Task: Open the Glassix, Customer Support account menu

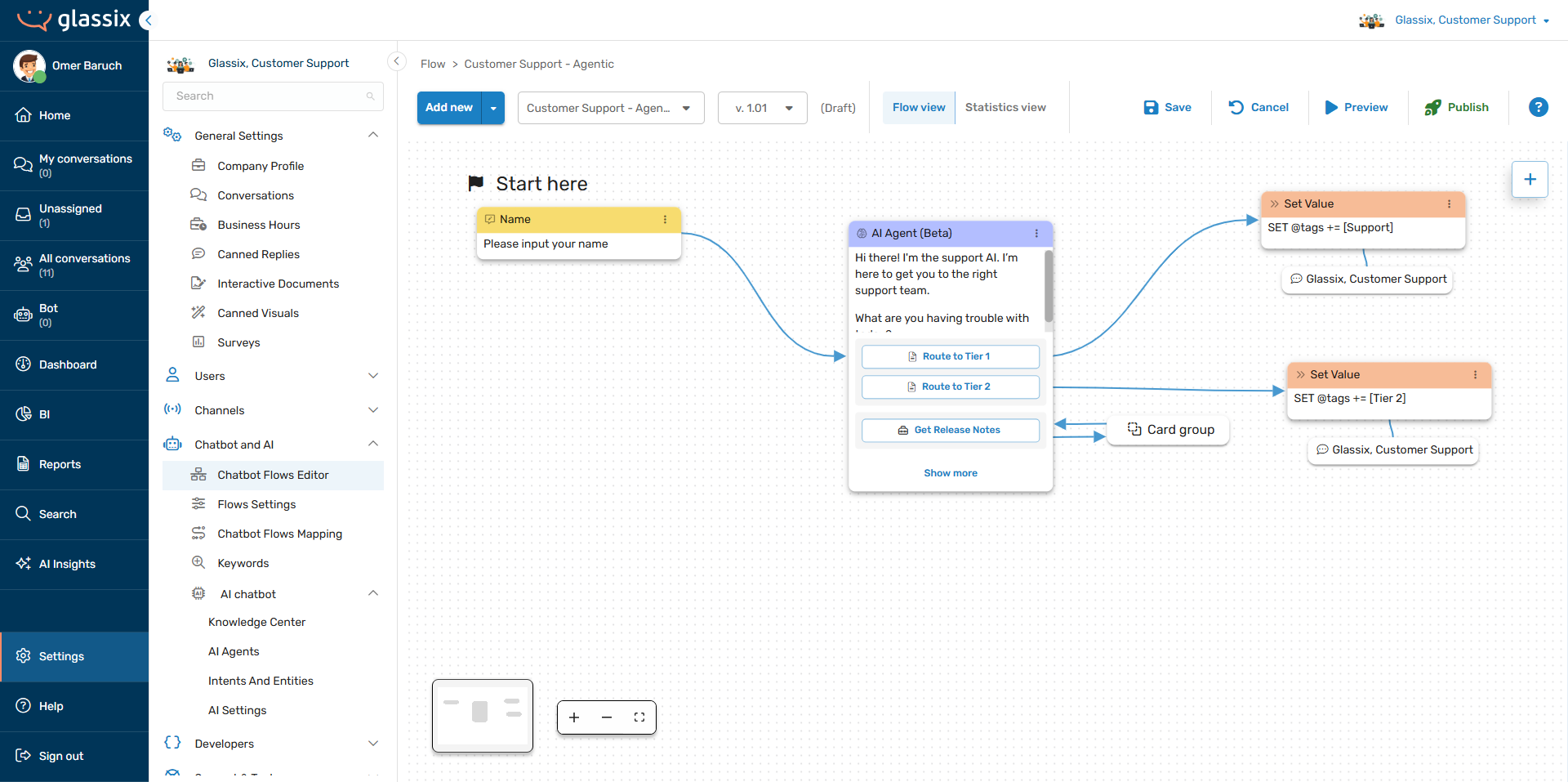Action: click(x=1454, y=20)
